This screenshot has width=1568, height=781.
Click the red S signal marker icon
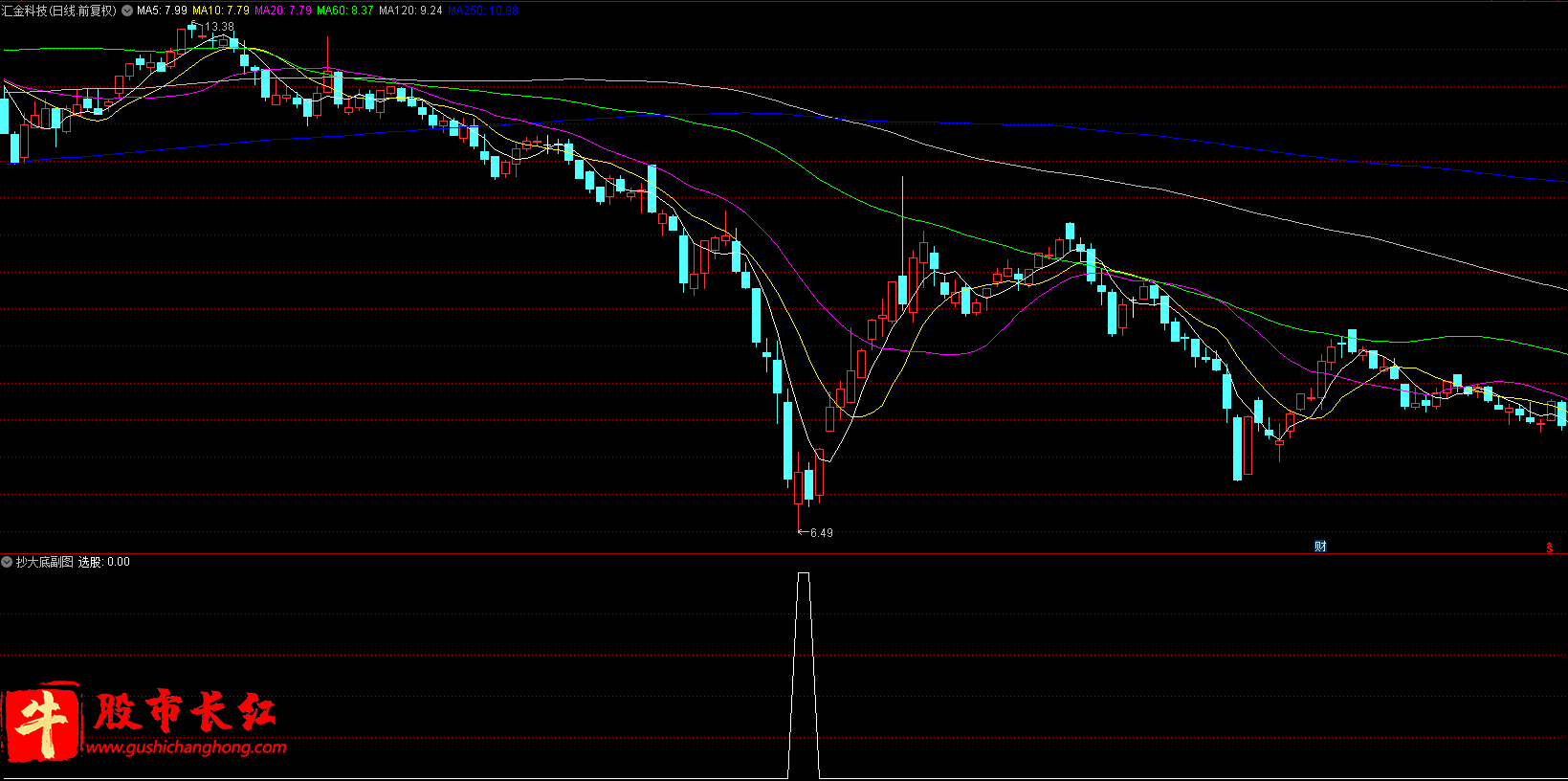point(1549,547)
